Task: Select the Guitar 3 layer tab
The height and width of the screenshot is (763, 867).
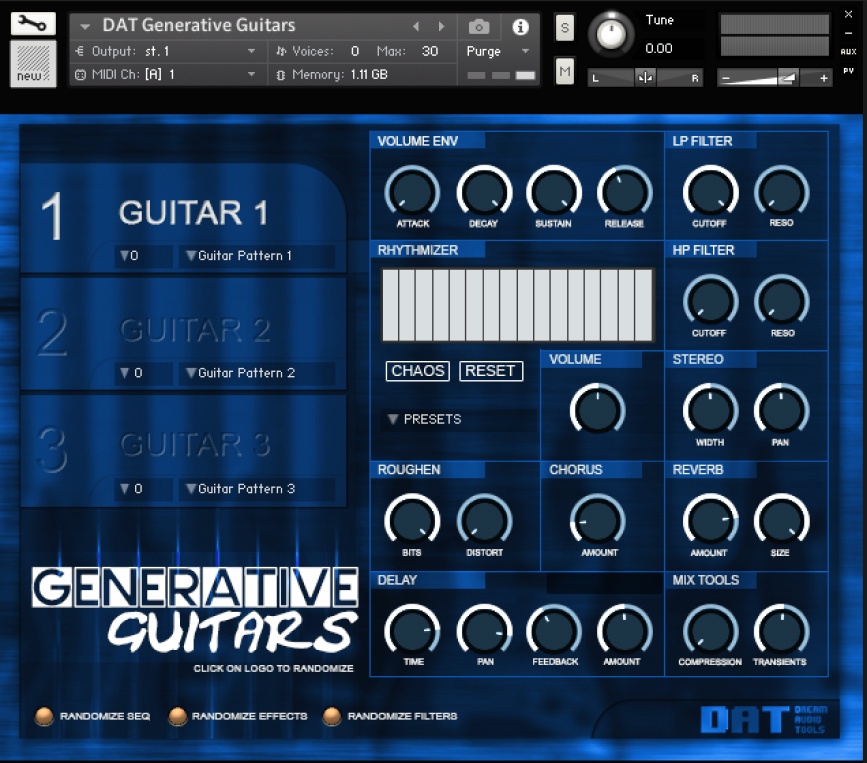Action: coord(183,445)
